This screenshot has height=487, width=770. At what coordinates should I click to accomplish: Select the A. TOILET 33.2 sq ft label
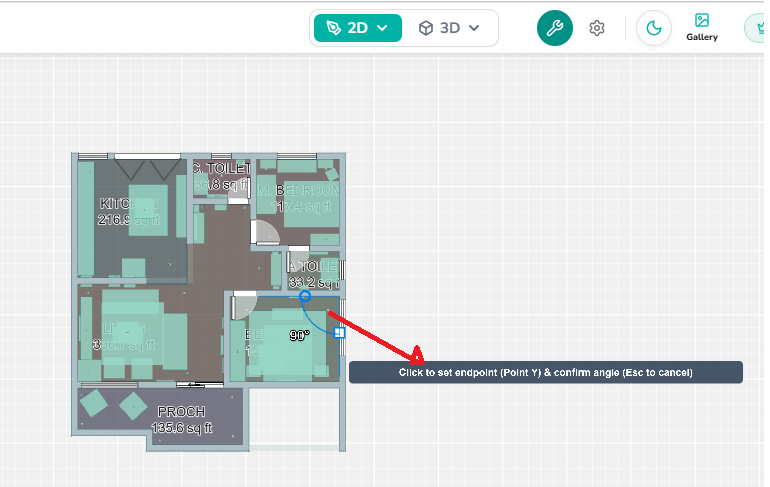[314, 274]
